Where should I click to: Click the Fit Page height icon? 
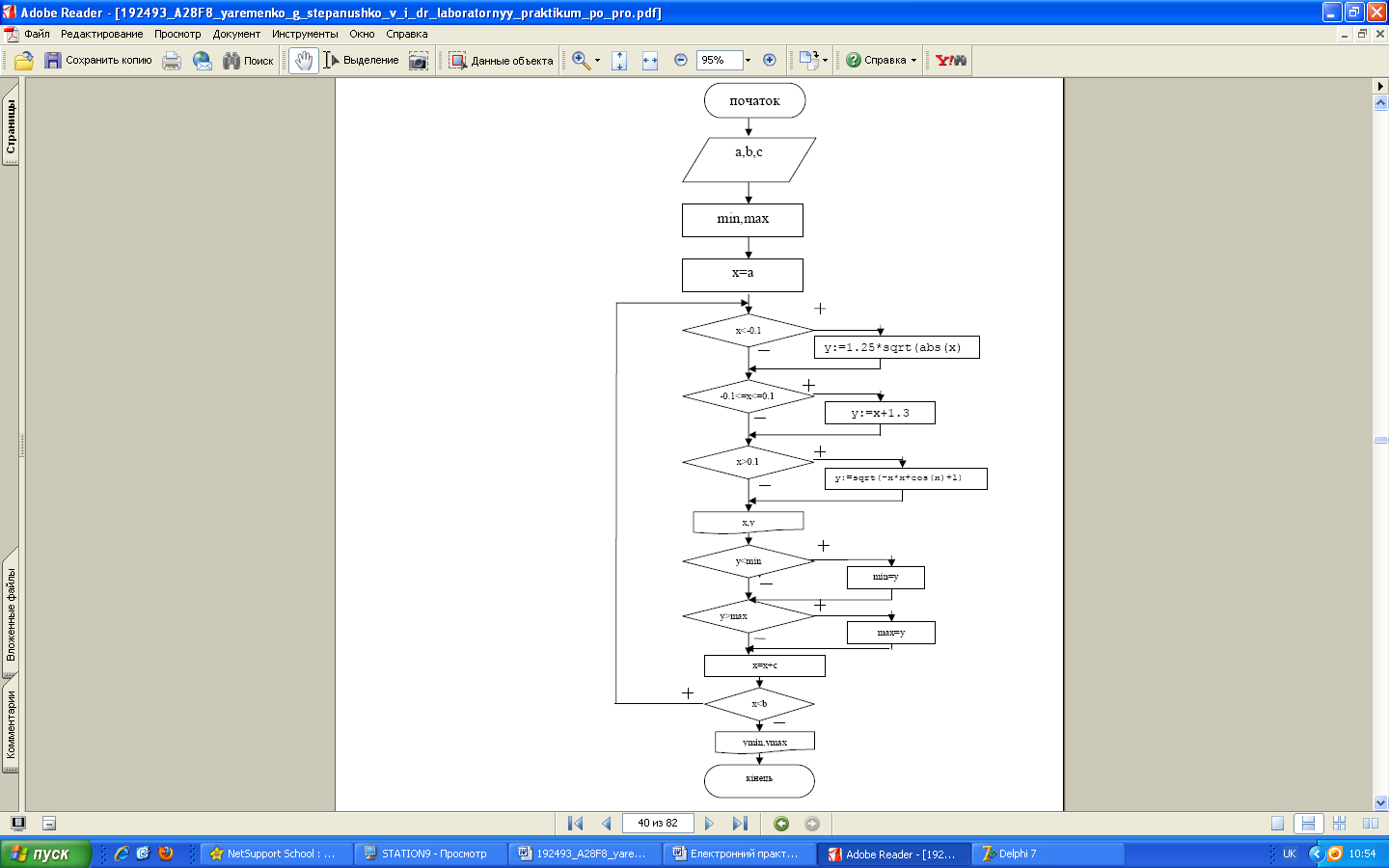tap(619, 60)
